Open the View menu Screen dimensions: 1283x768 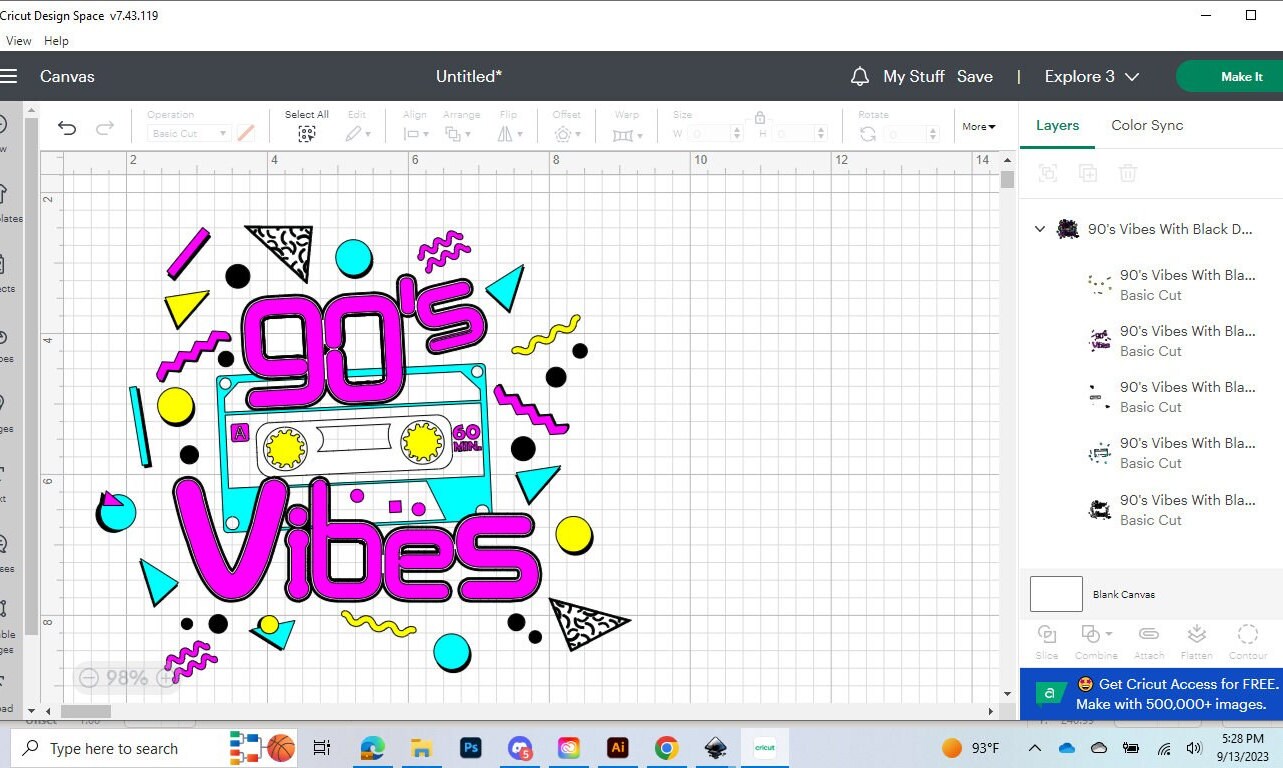click(19, 41)
